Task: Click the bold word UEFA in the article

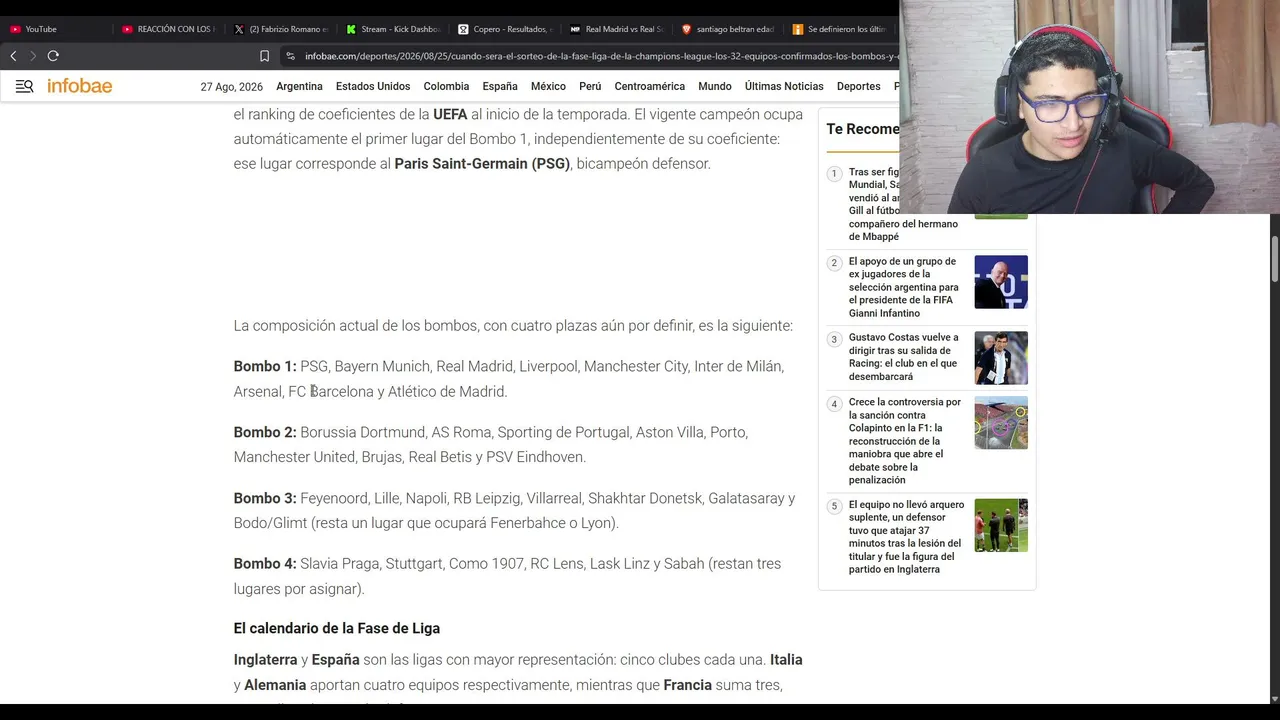Action: [450, 114]
